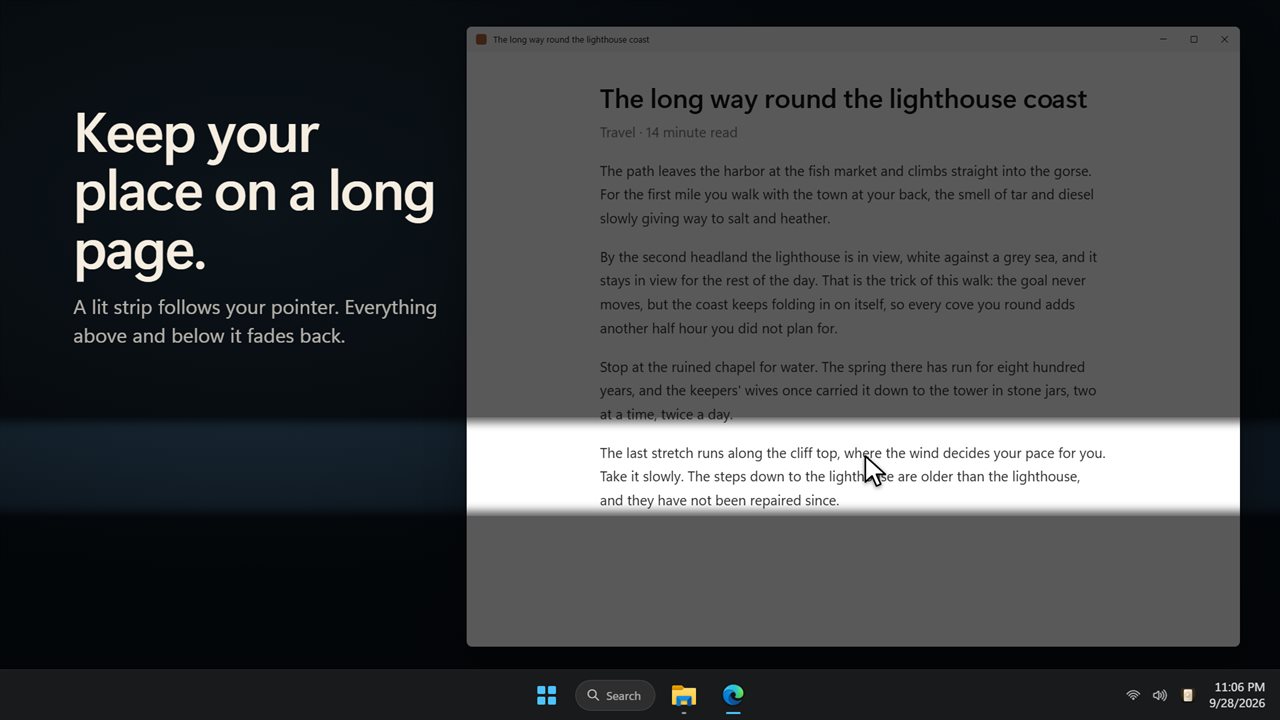Switch to Microsoft Edge on the taskbar

pos(733,695)
